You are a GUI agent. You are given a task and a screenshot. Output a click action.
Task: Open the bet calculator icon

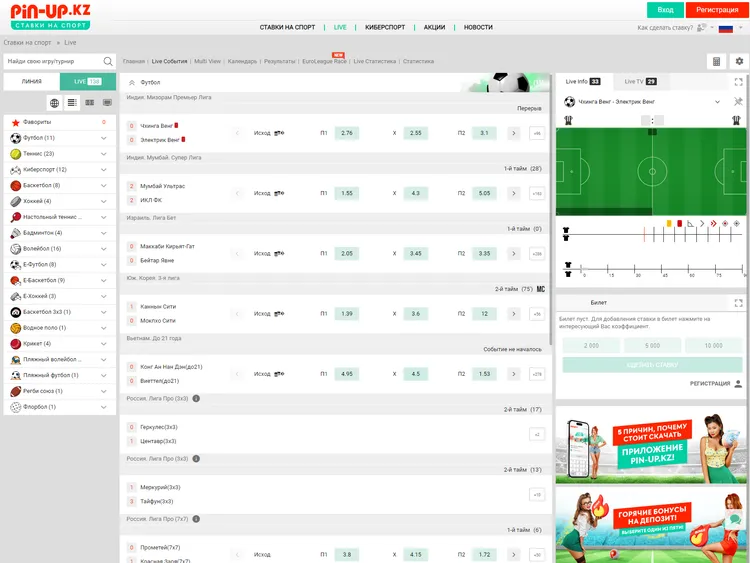[716, 61]
